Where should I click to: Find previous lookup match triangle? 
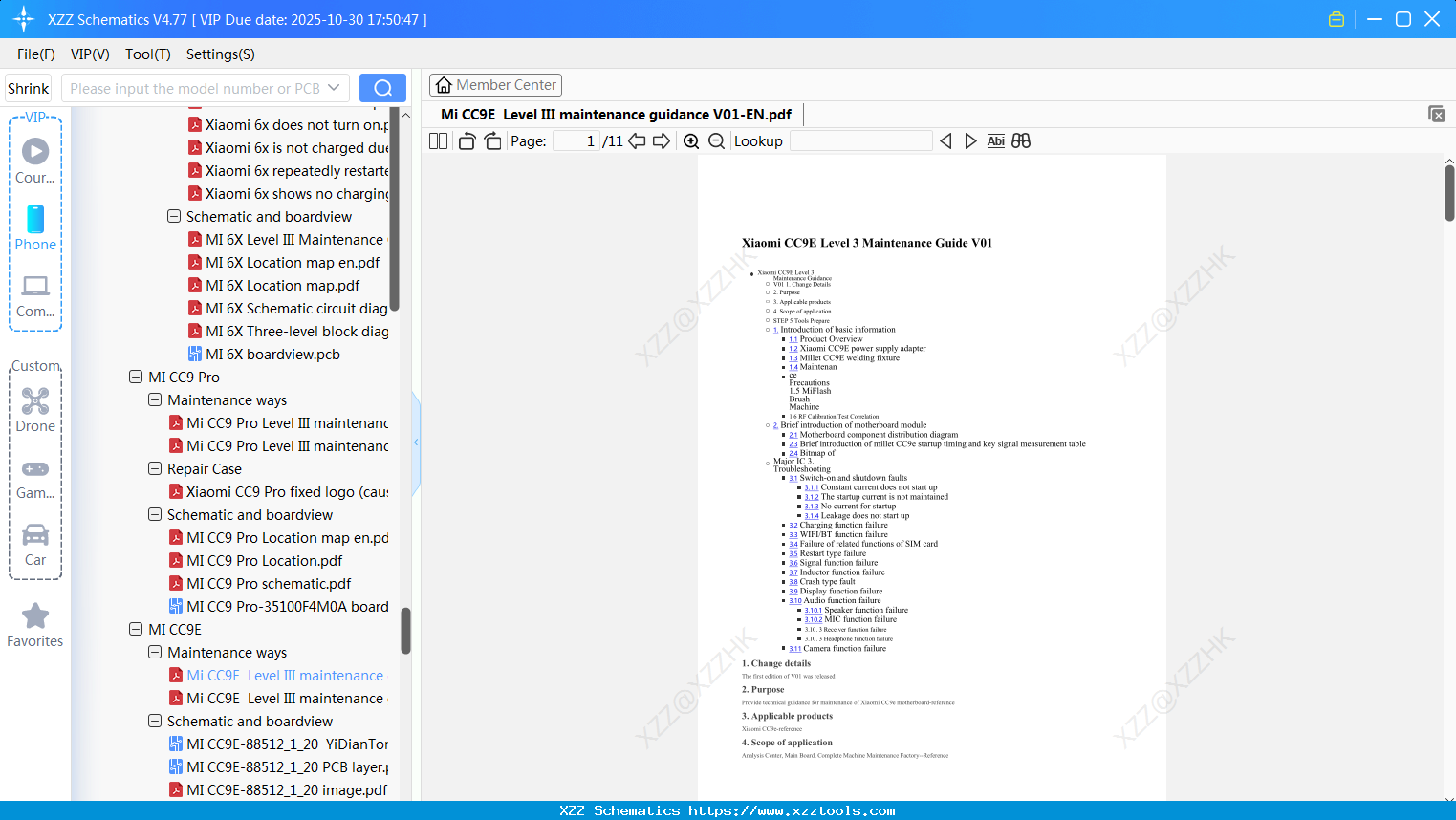coord(945,141)
